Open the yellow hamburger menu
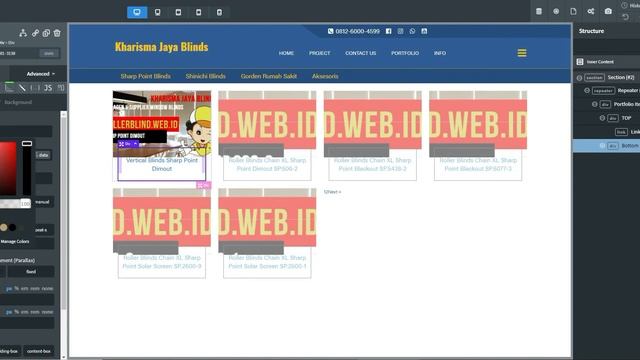This screenshot has height=360, width=640. click(x=522, y=53)
